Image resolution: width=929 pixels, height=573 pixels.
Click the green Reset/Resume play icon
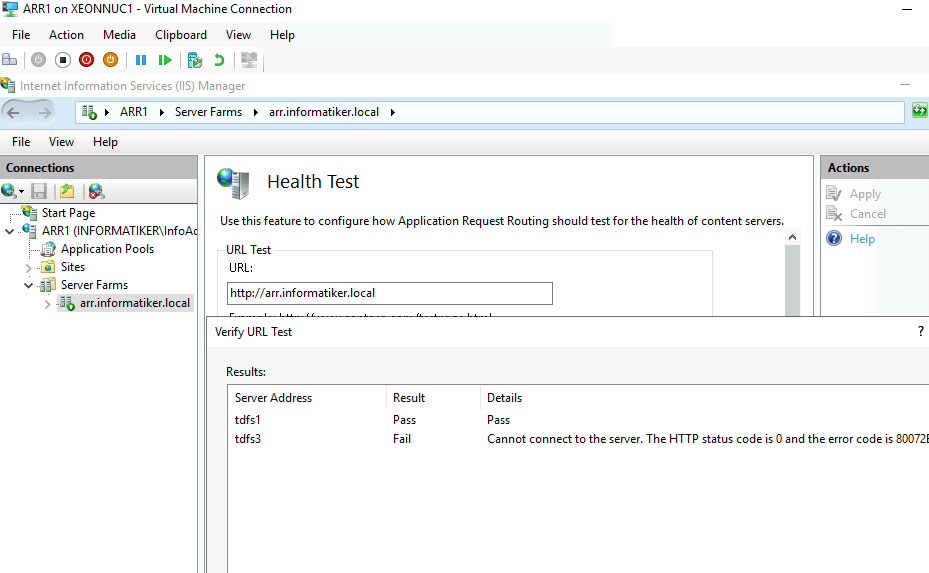click(x=165, y=60)
